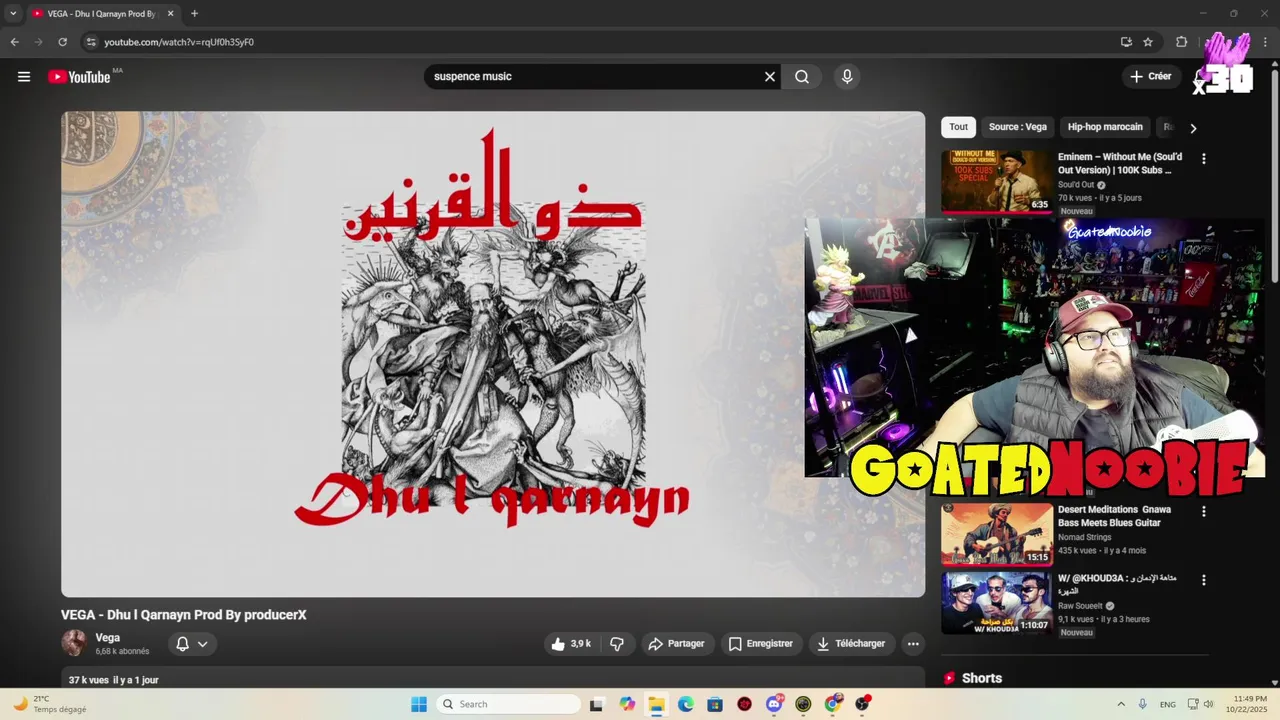Click the taskbar Search box
The image size is (1280, 720).
[509, 704]
